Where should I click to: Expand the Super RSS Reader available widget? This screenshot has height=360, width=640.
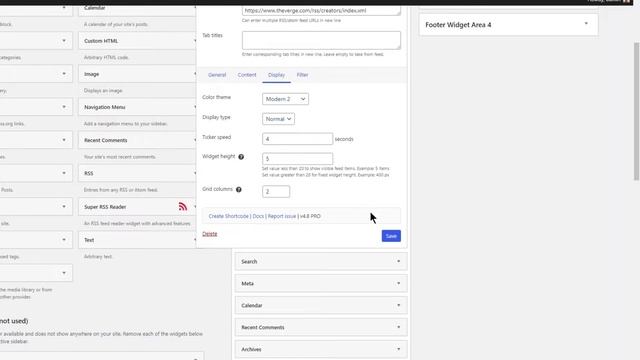tap(137, 207)
